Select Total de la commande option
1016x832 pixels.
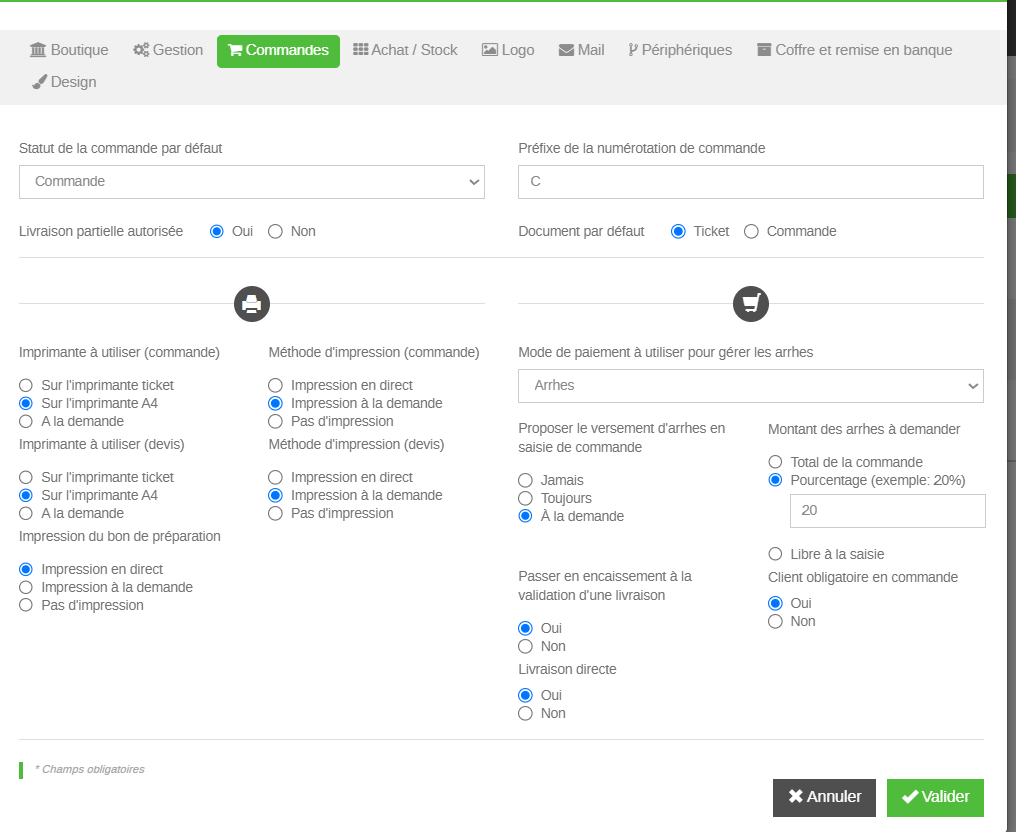coord(775,462)
